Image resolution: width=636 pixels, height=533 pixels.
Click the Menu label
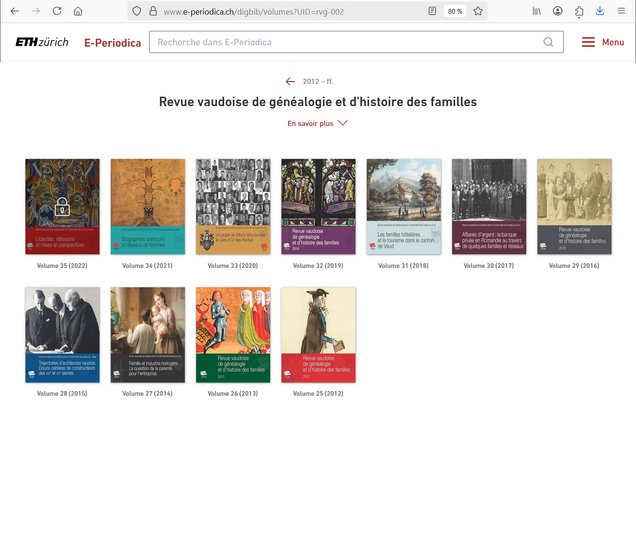coord(613,42)
